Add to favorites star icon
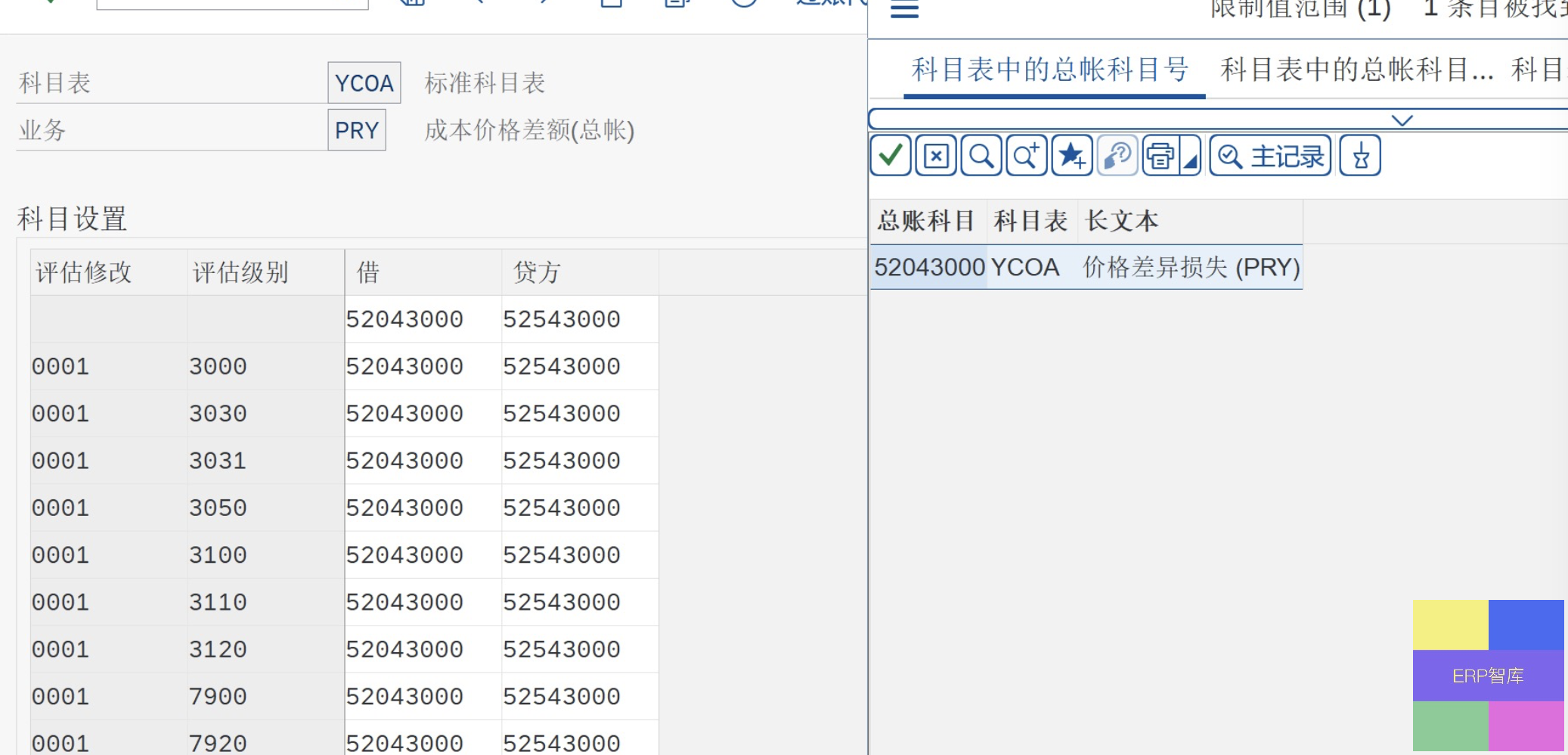The height and width of the screenshot is (755, 1568). point(1072,156)
